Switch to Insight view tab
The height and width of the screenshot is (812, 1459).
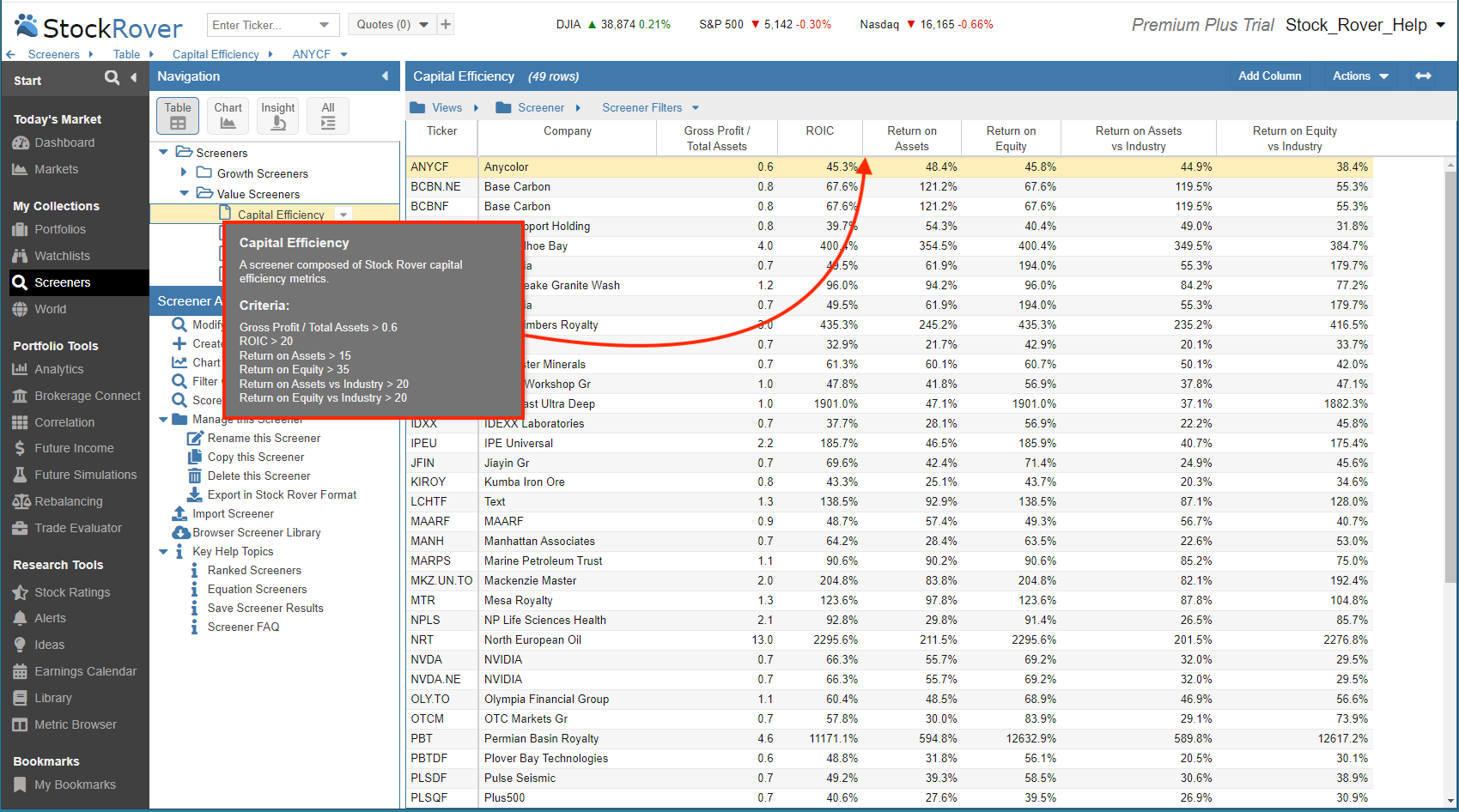click(x=278, y=116)
